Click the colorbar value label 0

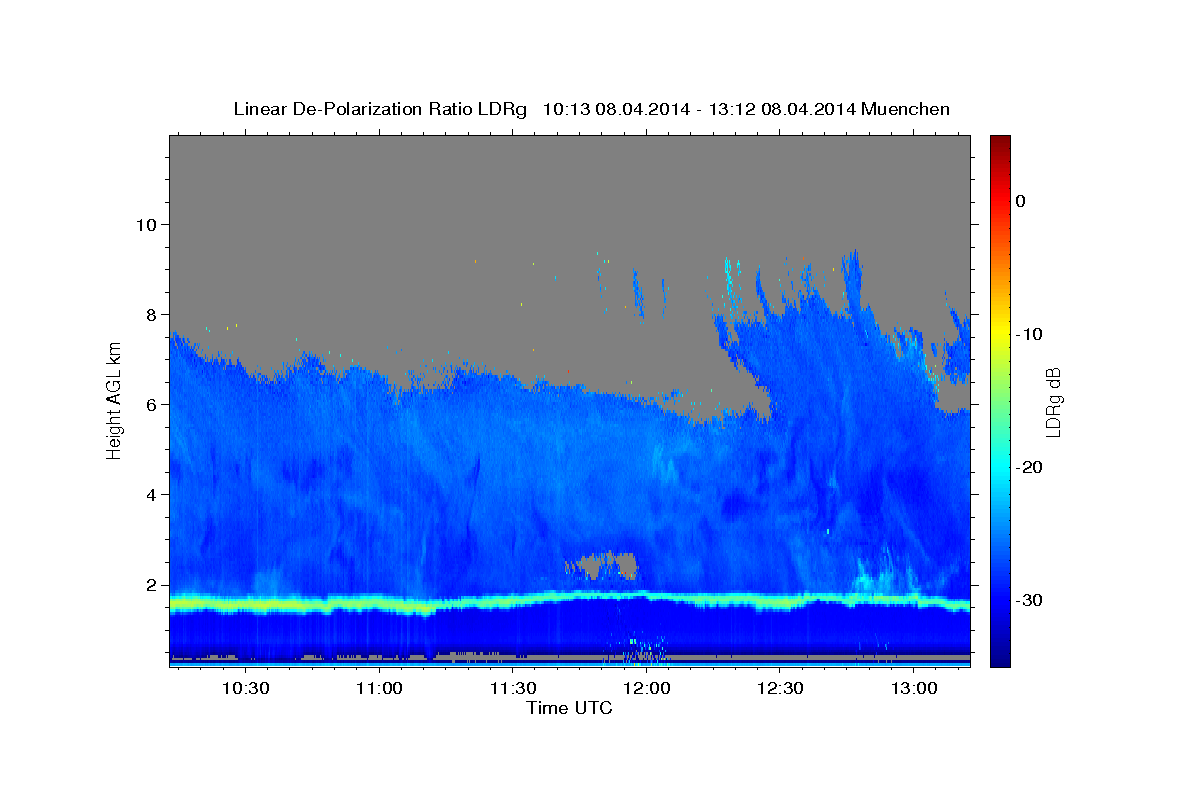click(1021, 201)
